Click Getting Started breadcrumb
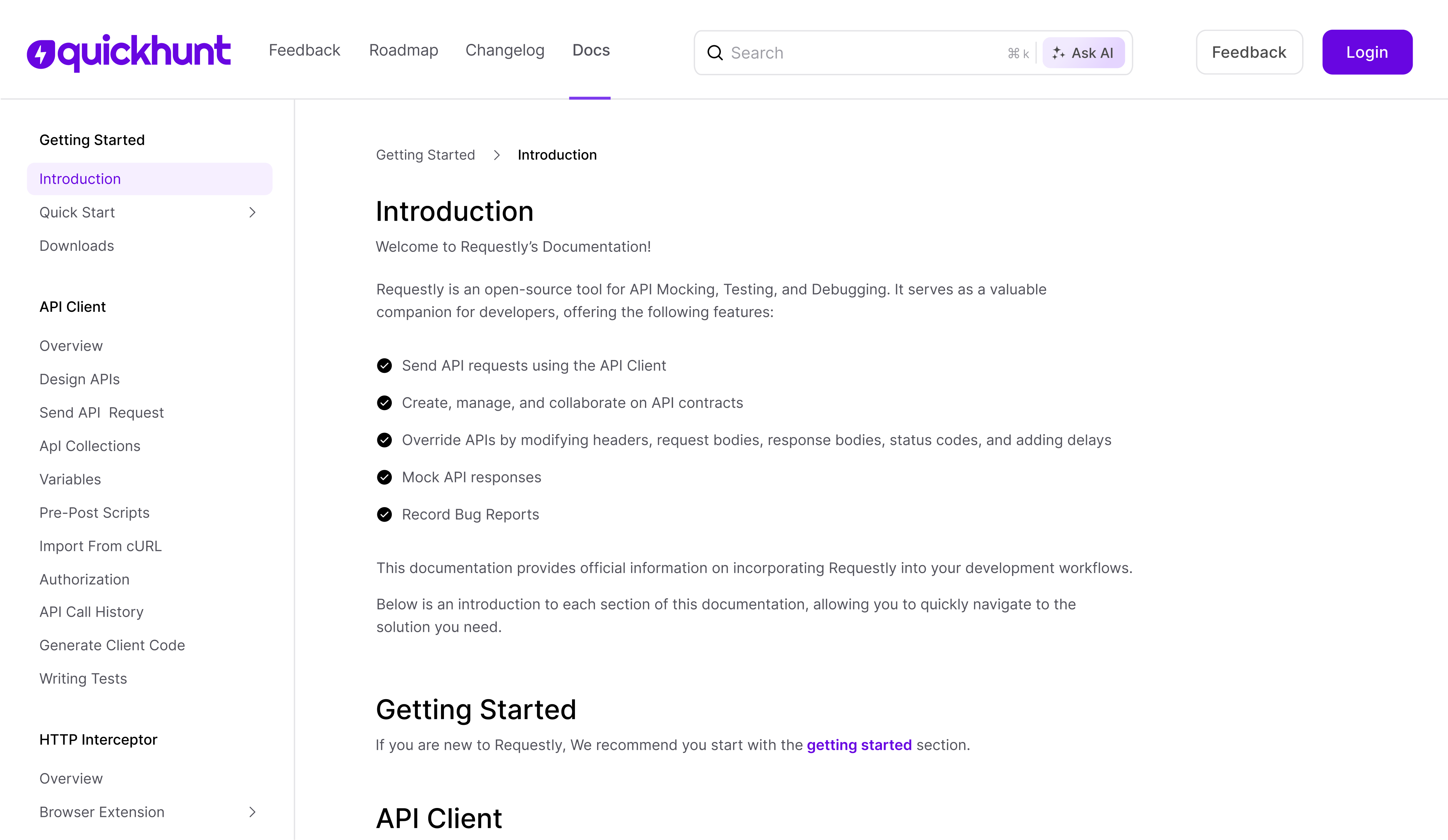The height and width of the screenshot is (840, 1448). coord(425,155)
